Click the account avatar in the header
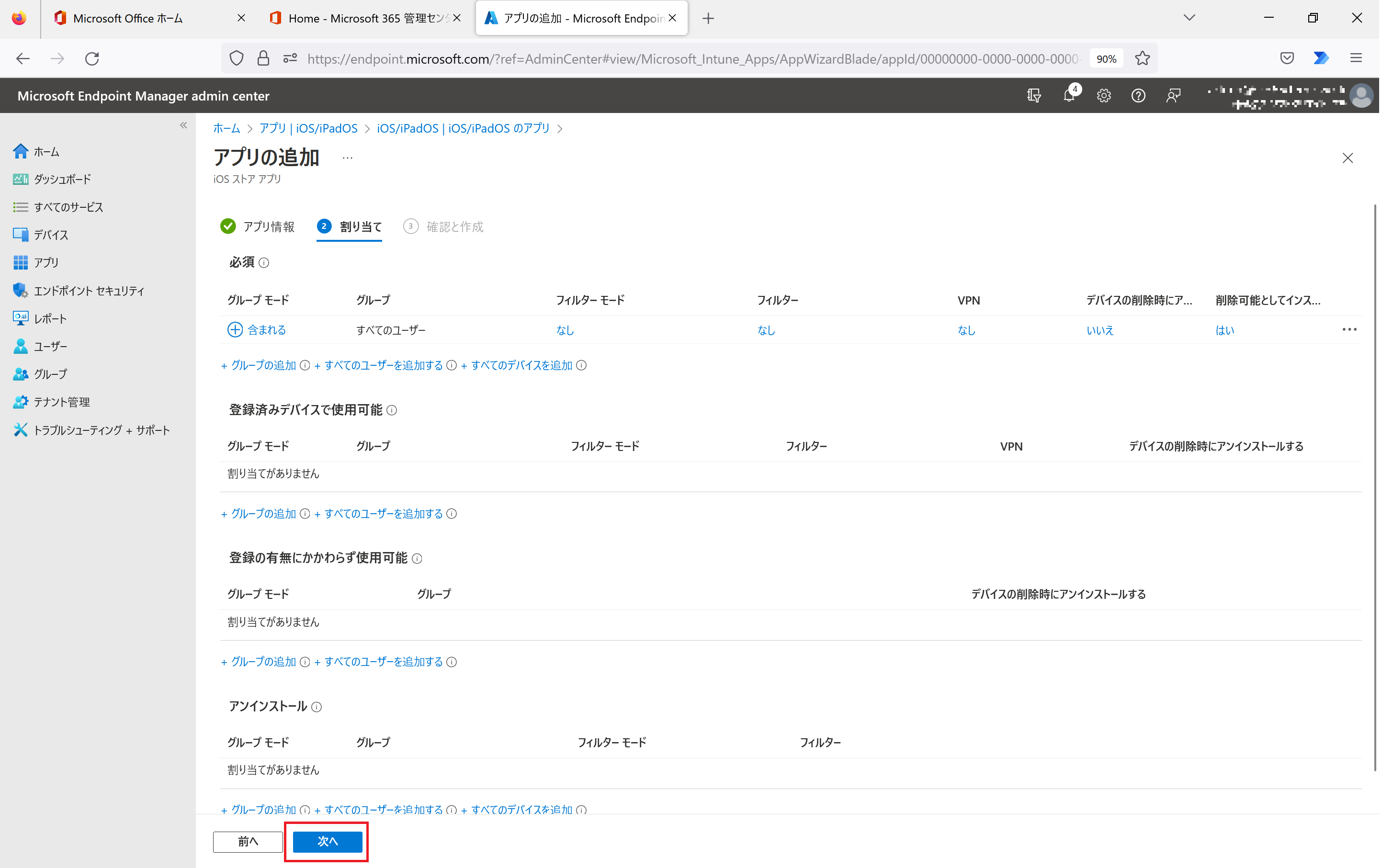1382x868 pixels. point(1362,95)
